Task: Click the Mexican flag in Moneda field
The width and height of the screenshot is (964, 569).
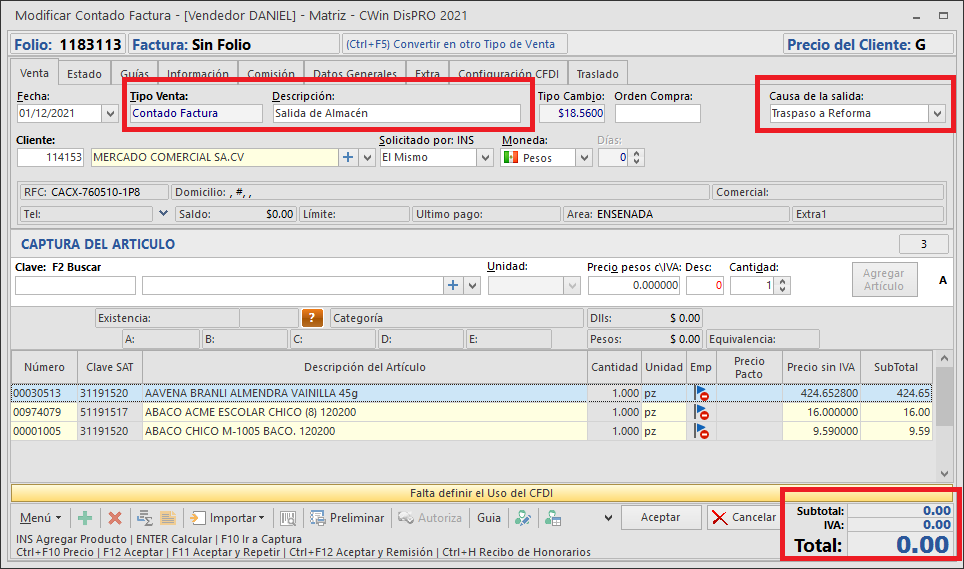Action: tap(510, 157)
